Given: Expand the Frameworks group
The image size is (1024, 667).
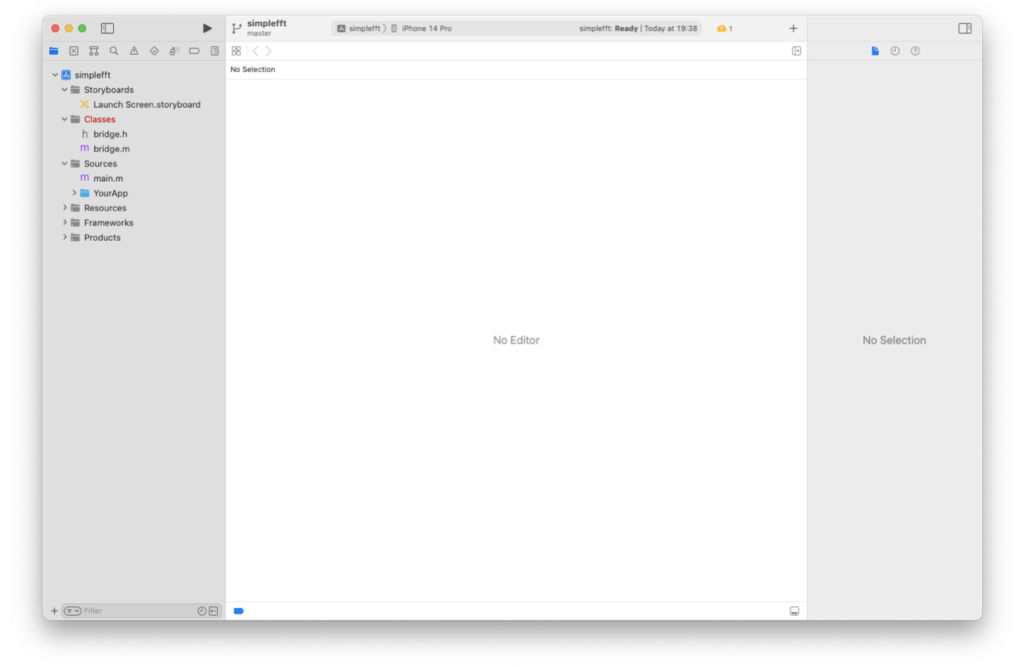Looking at the screenshot, I should click(64, 223).
